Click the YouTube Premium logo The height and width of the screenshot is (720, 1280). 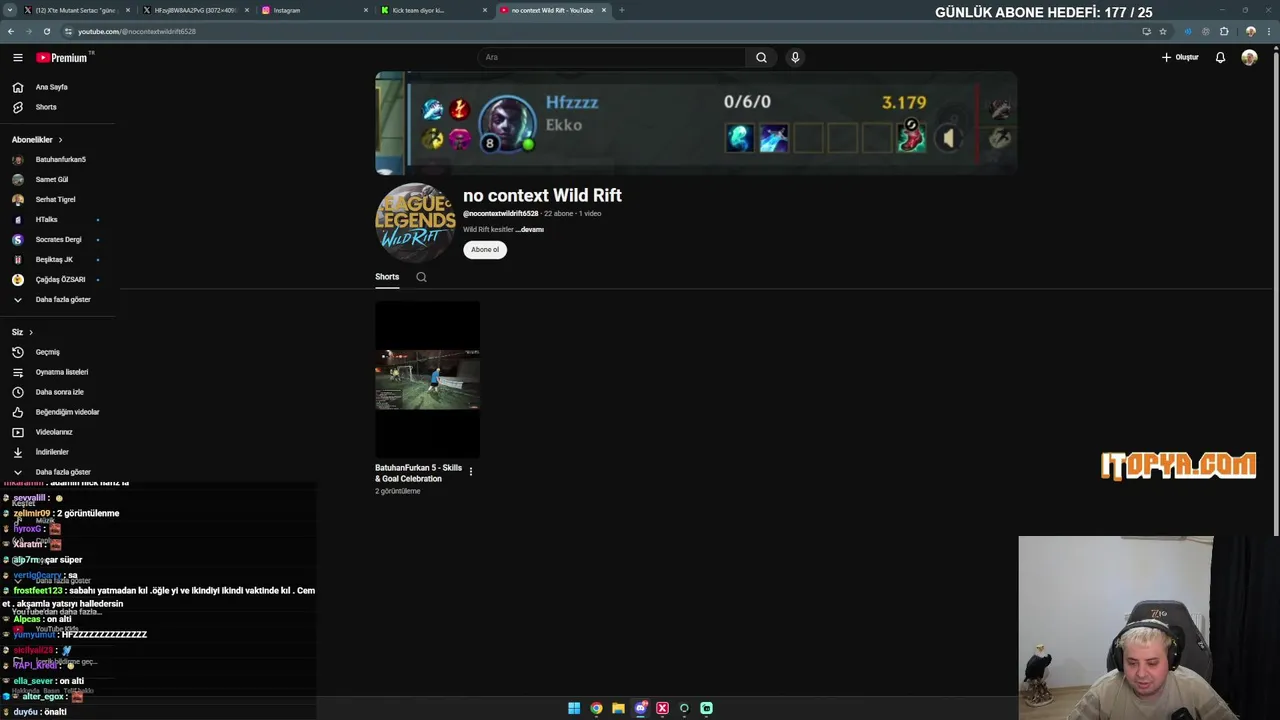coord(64,57)
